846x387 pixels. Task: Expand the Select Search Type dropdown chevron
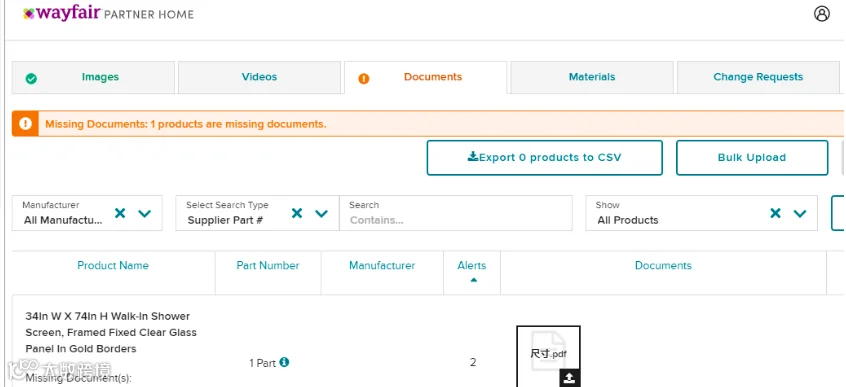322,213
